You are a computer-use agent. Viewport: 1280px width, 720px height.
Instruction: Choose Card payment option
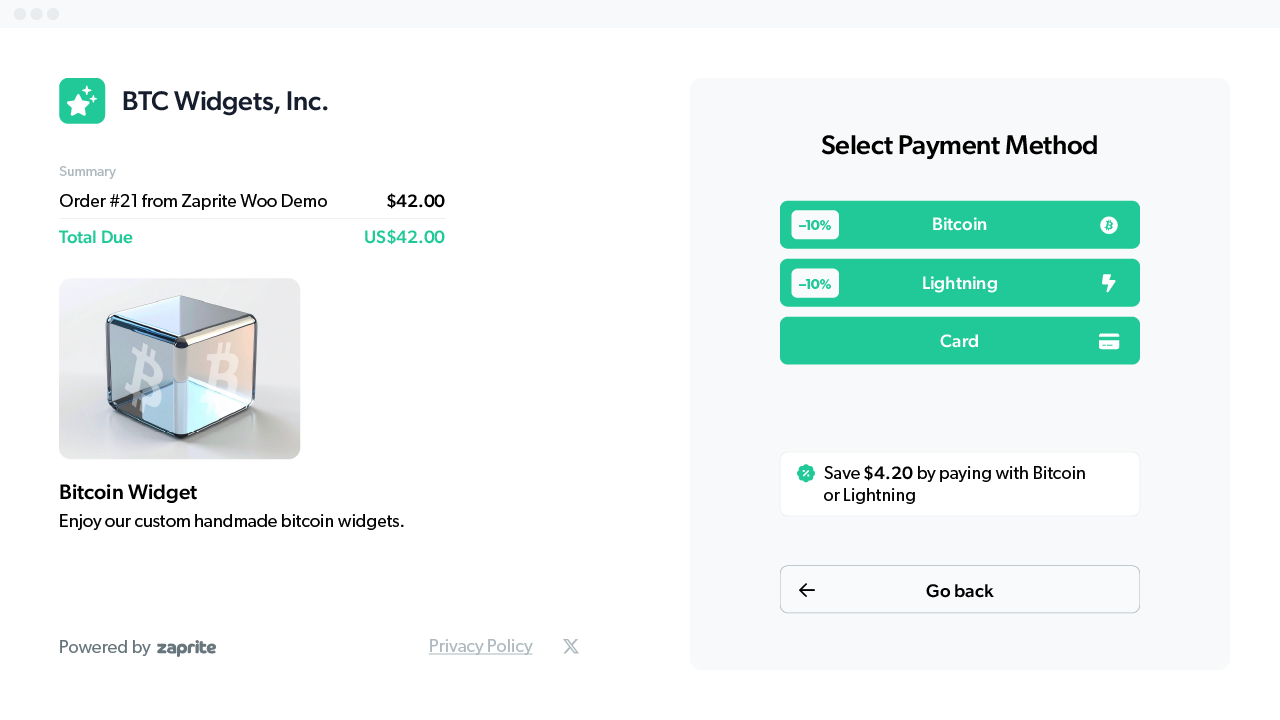point(959,340)
